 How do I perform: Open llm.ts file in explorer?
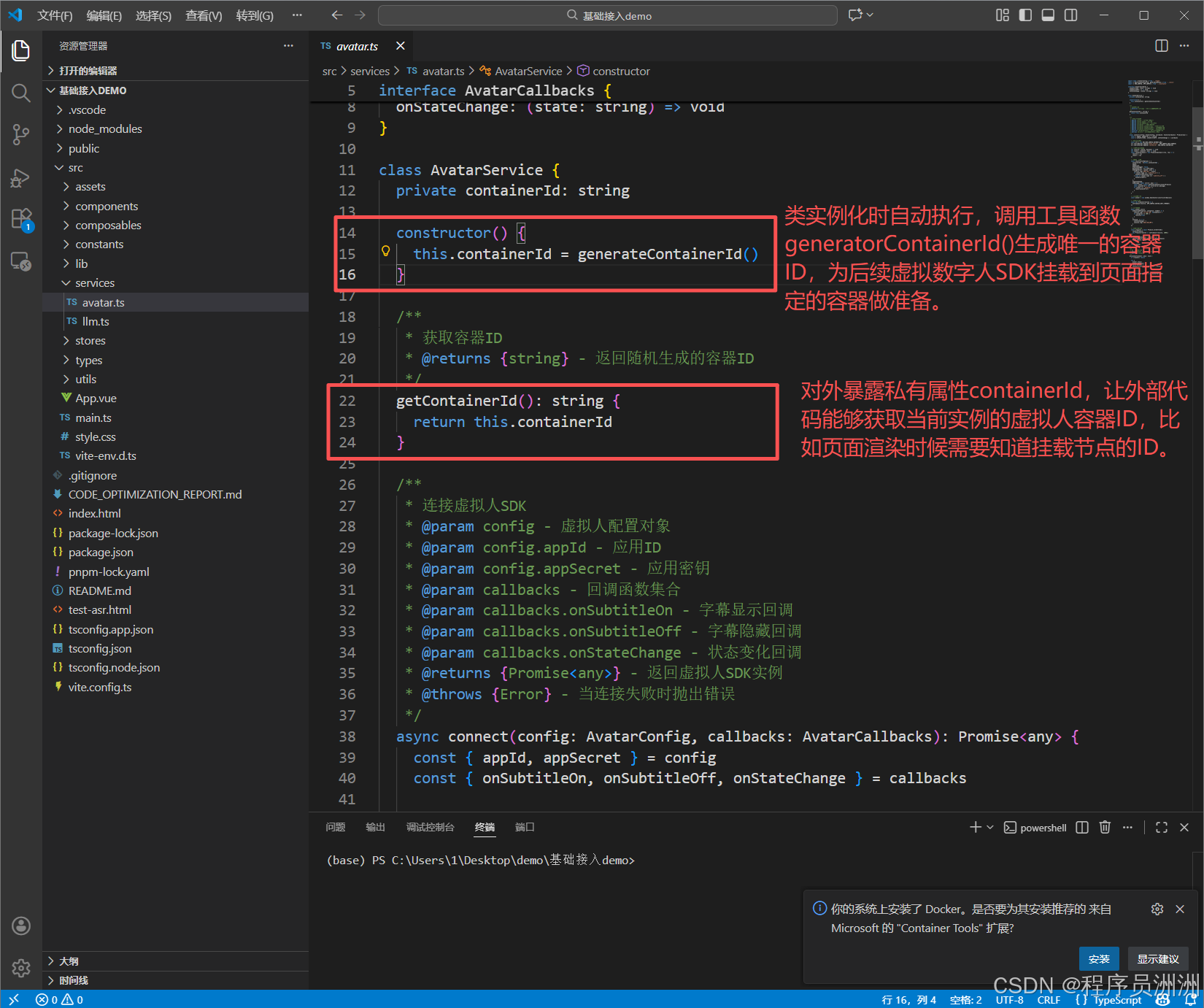[175, 321]
